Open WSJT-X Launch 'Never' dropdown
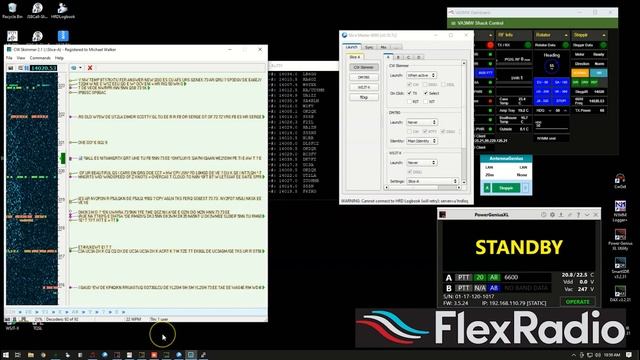The image size is (640, 360). (x=422, y=162)
